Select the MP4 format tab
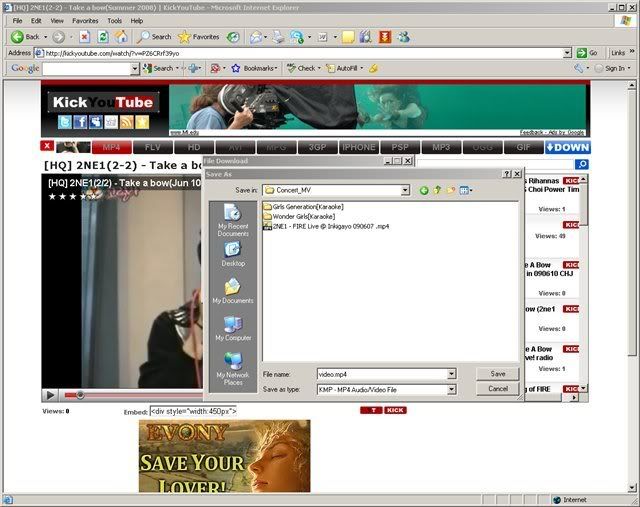This screenshot has width=640, height=507. tap(112, 147)
